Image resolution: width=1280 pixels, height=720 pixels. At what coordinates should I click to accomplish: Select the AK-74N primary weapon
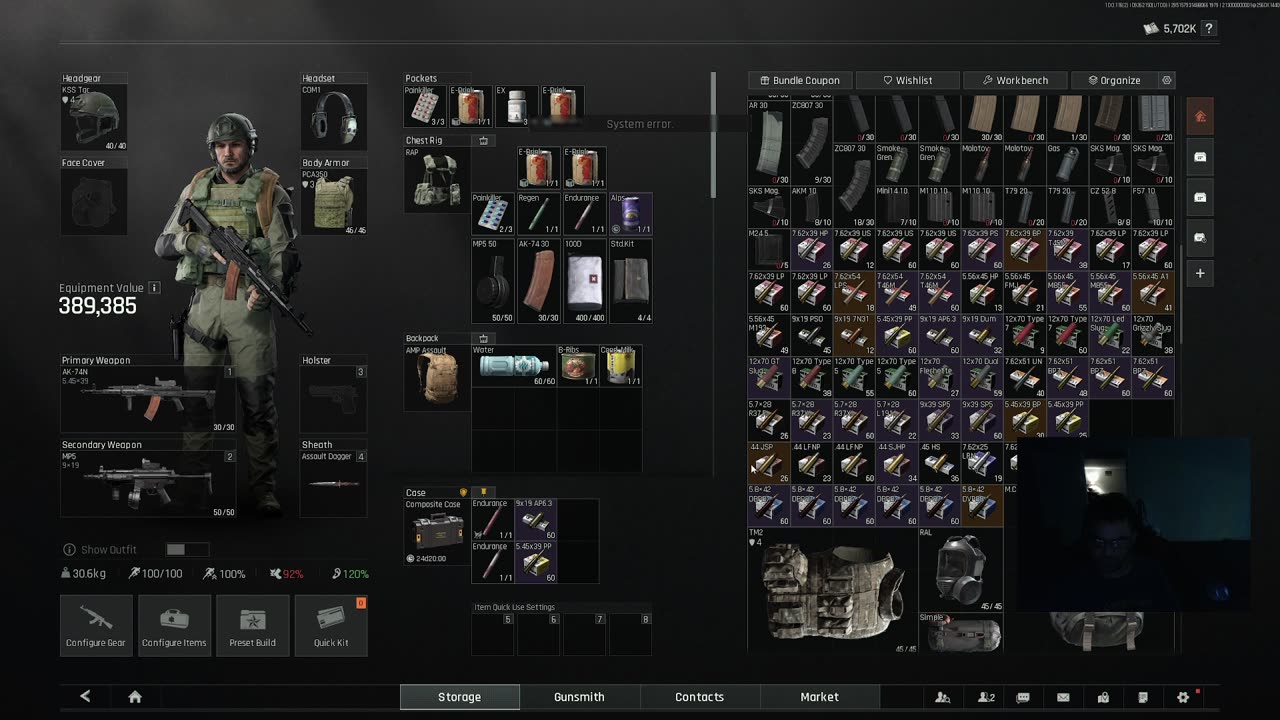click(x=148, y=399)
